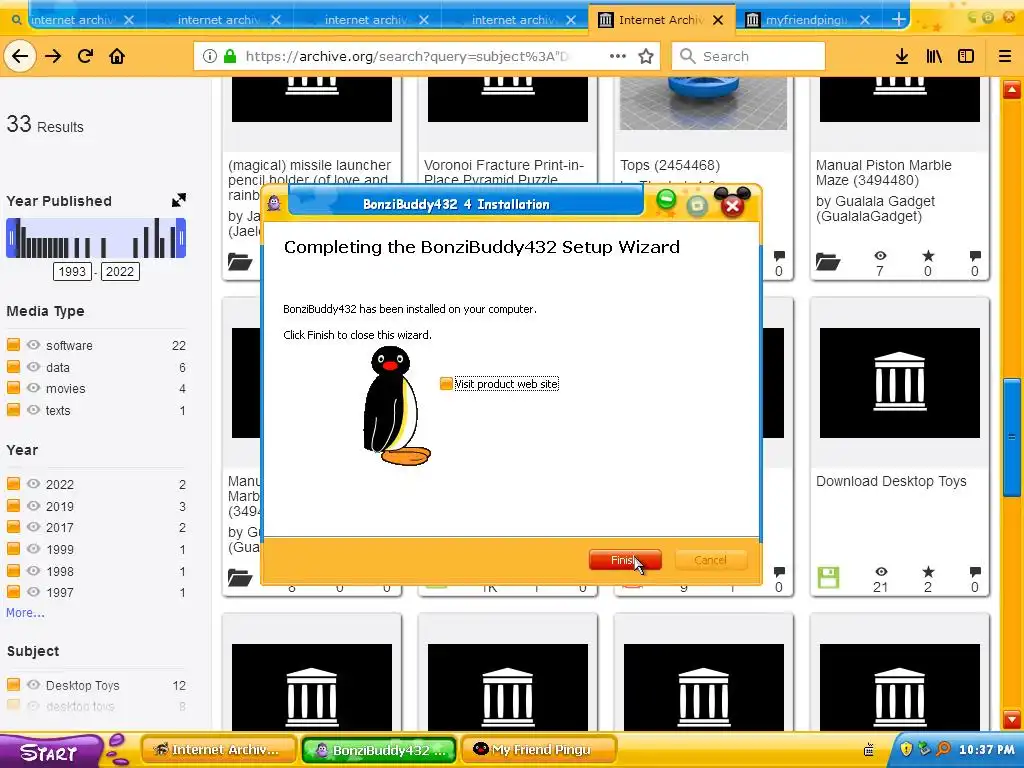Expand the Year Published histogram
1024x768 pixels.
(179, 200)
